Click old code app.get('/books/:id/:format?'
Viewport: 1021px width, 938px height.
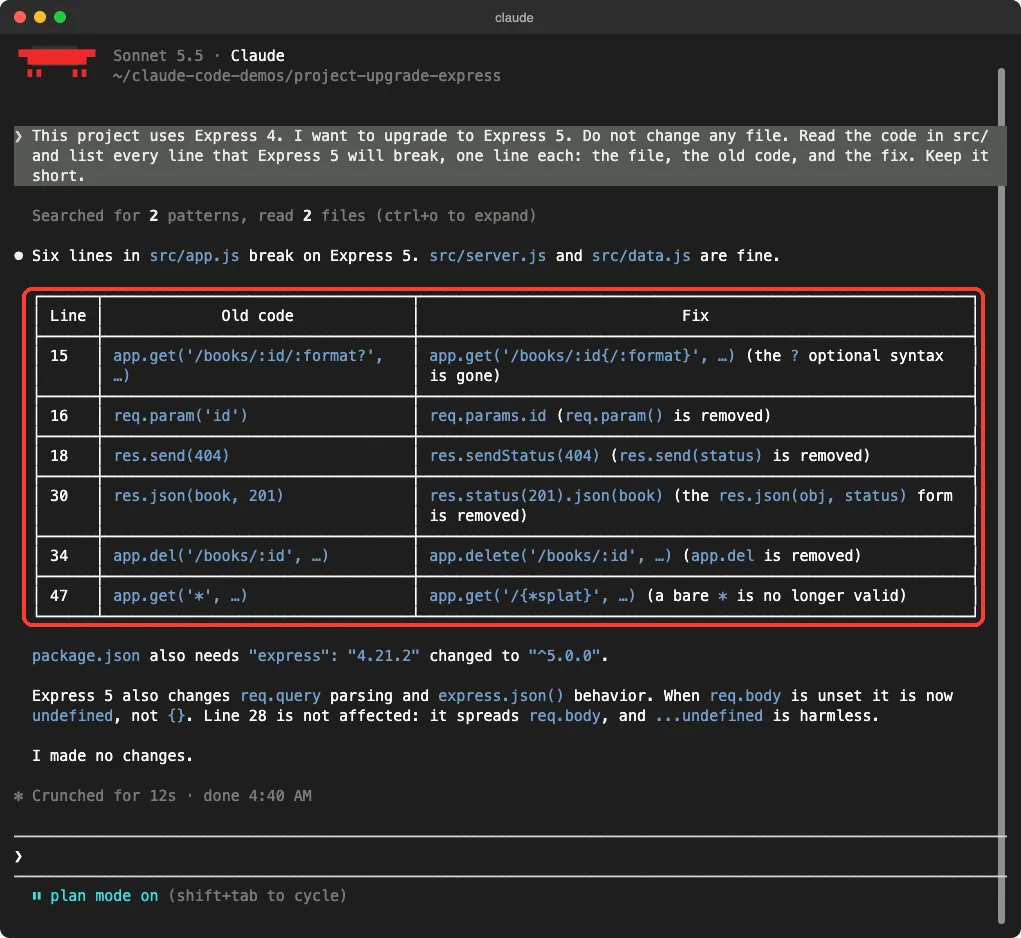[x=248, y=366]
